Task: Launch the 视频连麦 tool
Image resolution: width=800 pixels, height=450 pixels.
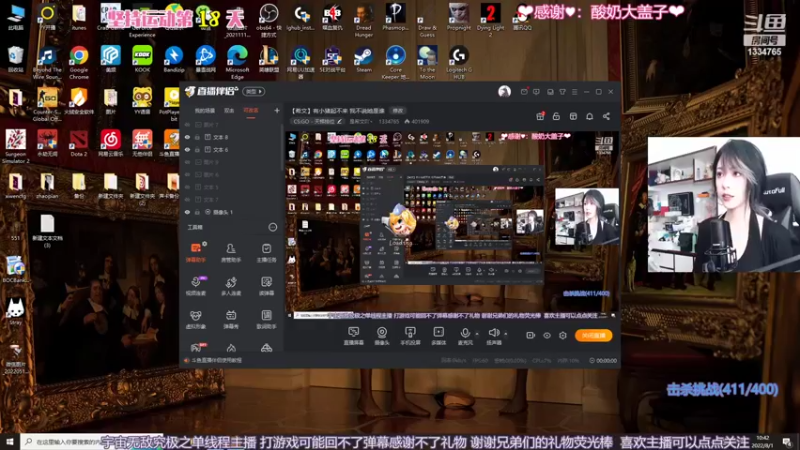Action: (x=195, y=286)
